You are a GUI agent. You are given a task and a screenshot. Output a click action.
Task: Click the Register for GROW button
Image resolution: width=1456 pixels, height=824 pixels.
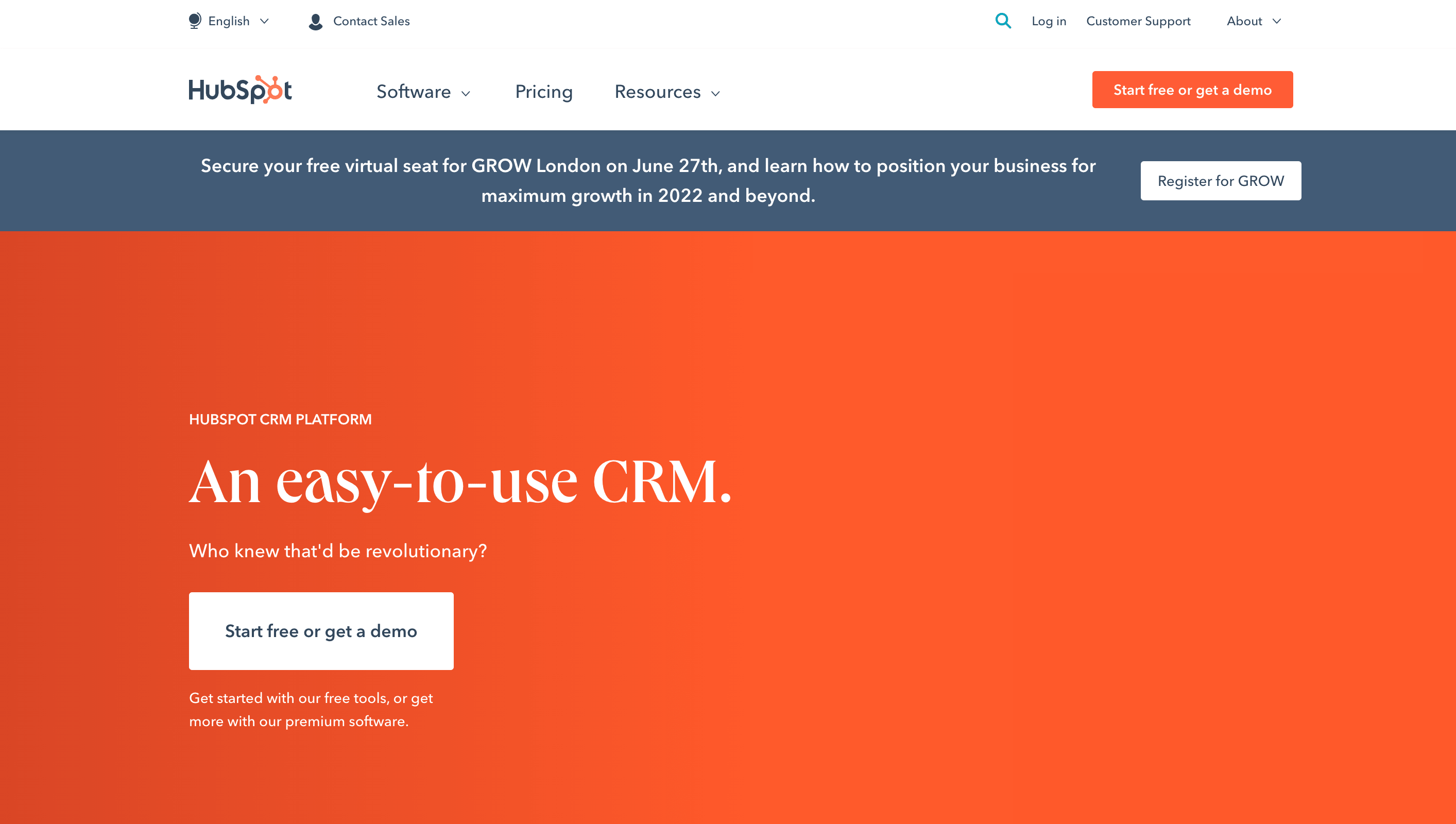[x=1221, y=180]
